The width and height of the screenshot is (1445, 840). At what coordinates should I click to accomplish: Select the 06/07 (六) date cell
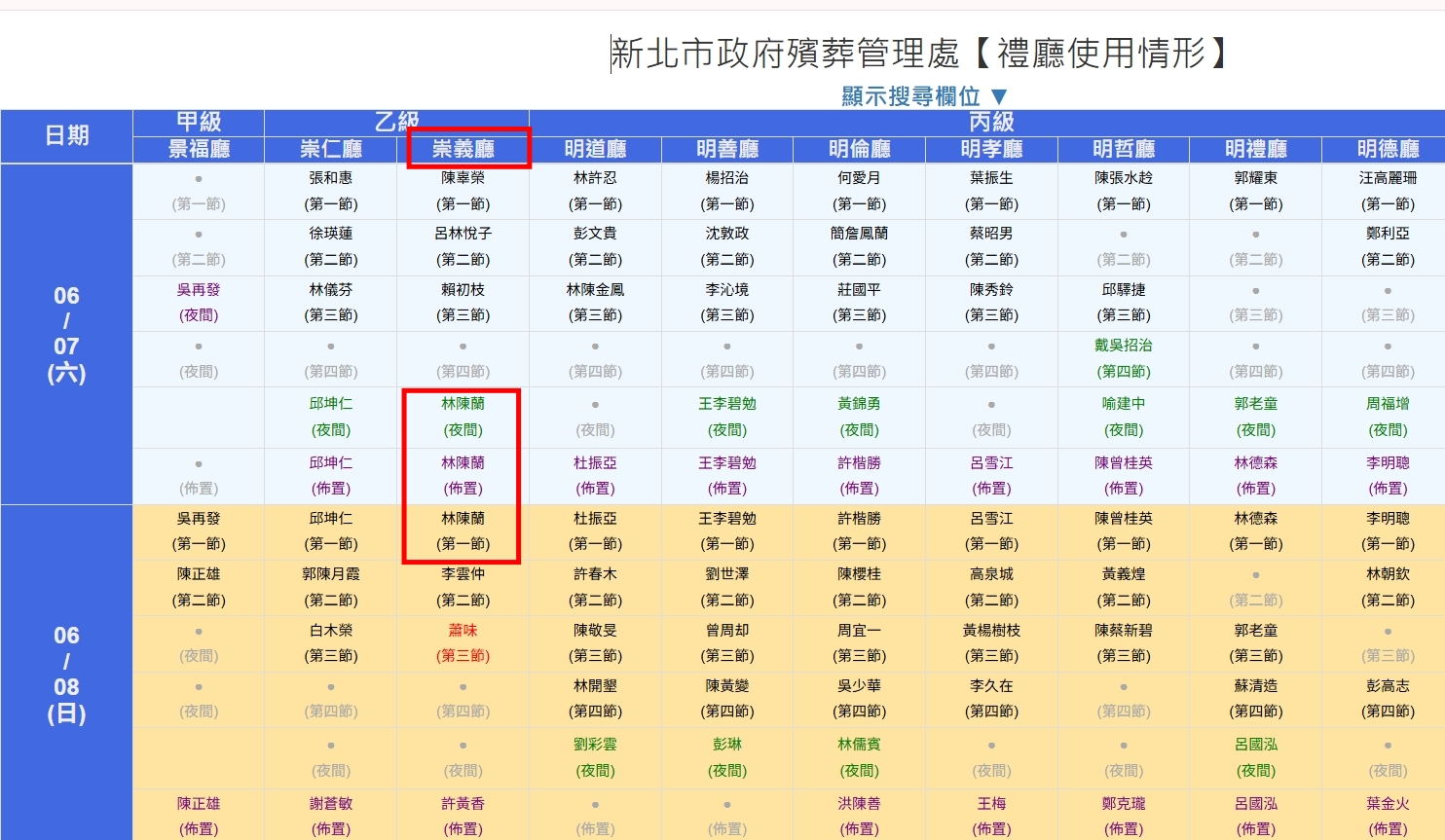coord(66,334)
